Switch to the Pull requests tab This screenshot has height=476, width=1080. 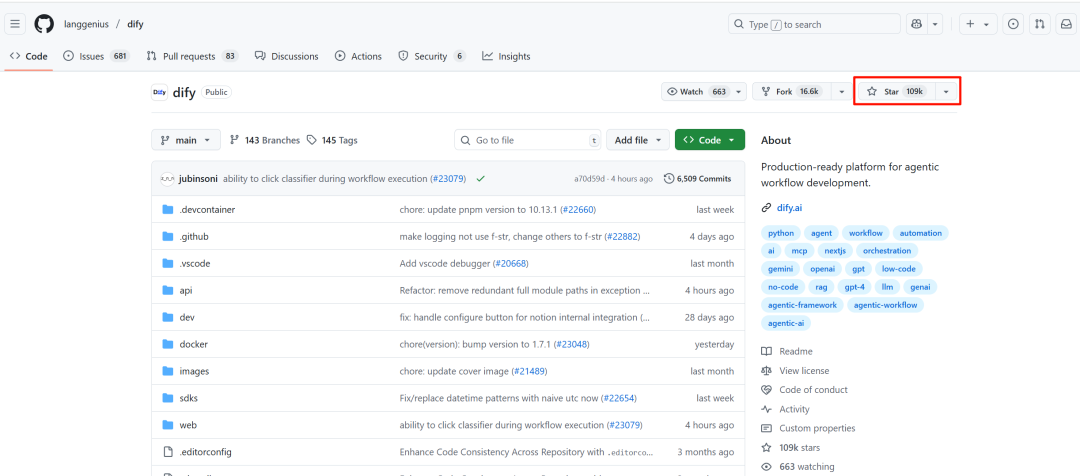pos(192,56)
